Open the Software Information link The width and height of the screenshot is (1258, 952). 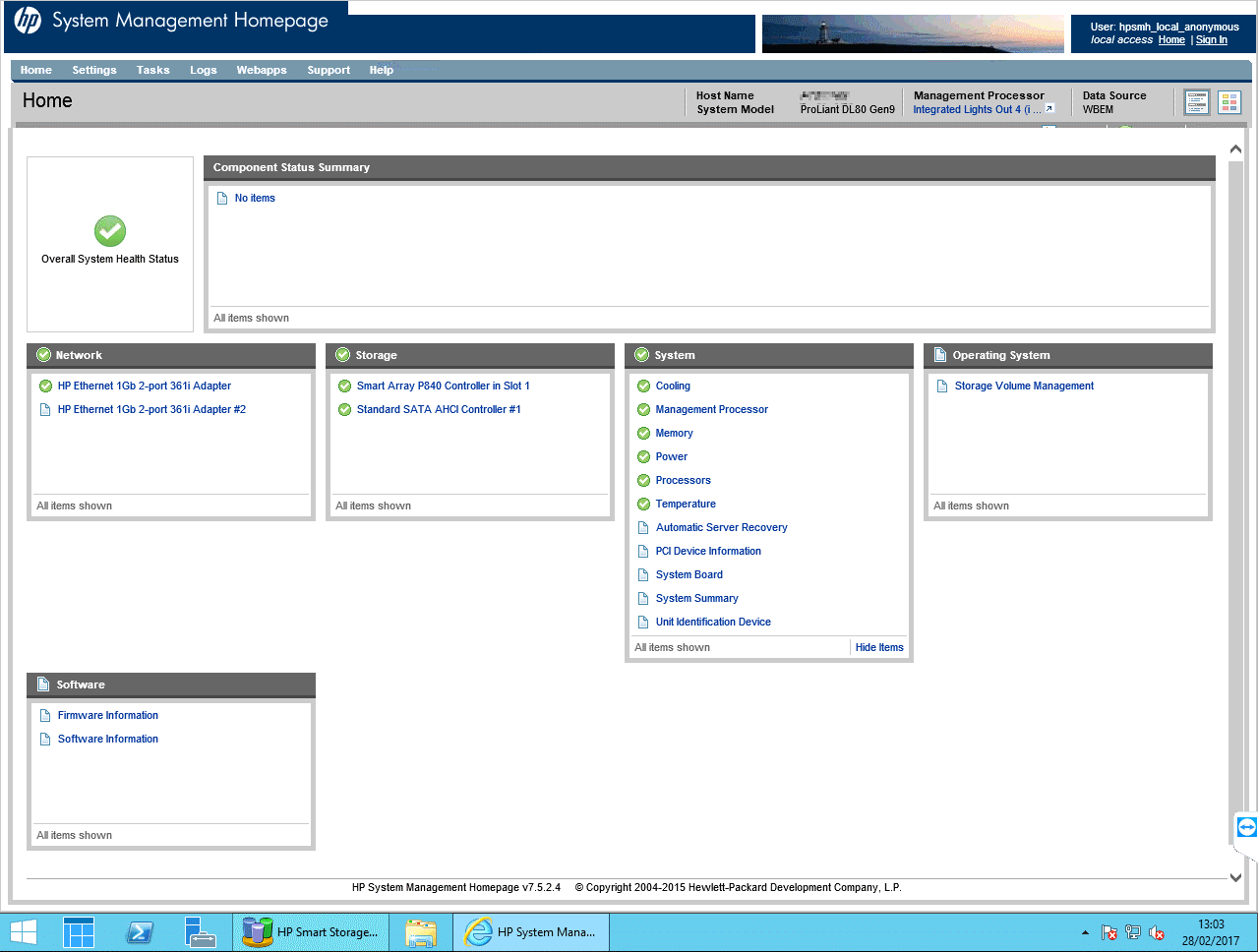(108, 740)
